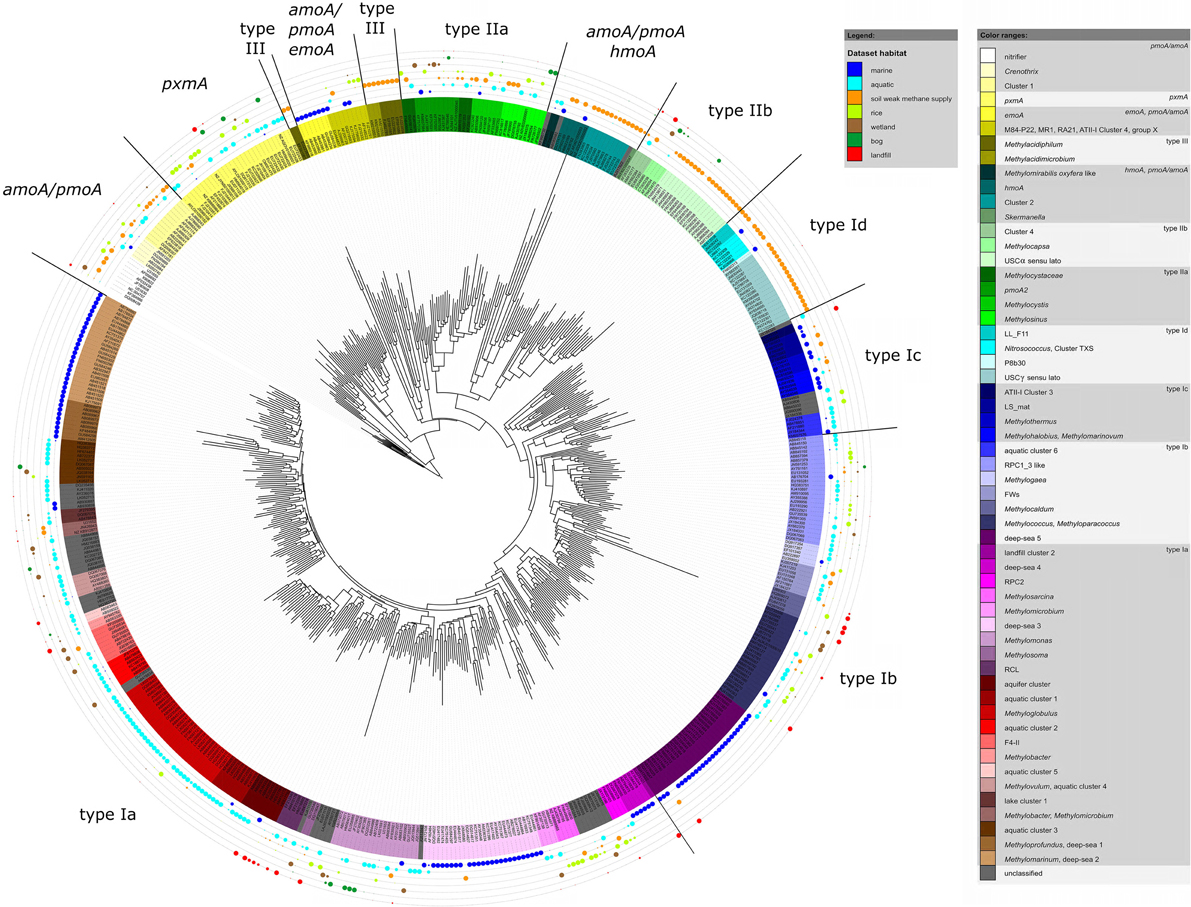Click the 'Color ranges:' title bar
Image resolution: width=1191 pixels, height=907 pixels.
coord(1082,35)
